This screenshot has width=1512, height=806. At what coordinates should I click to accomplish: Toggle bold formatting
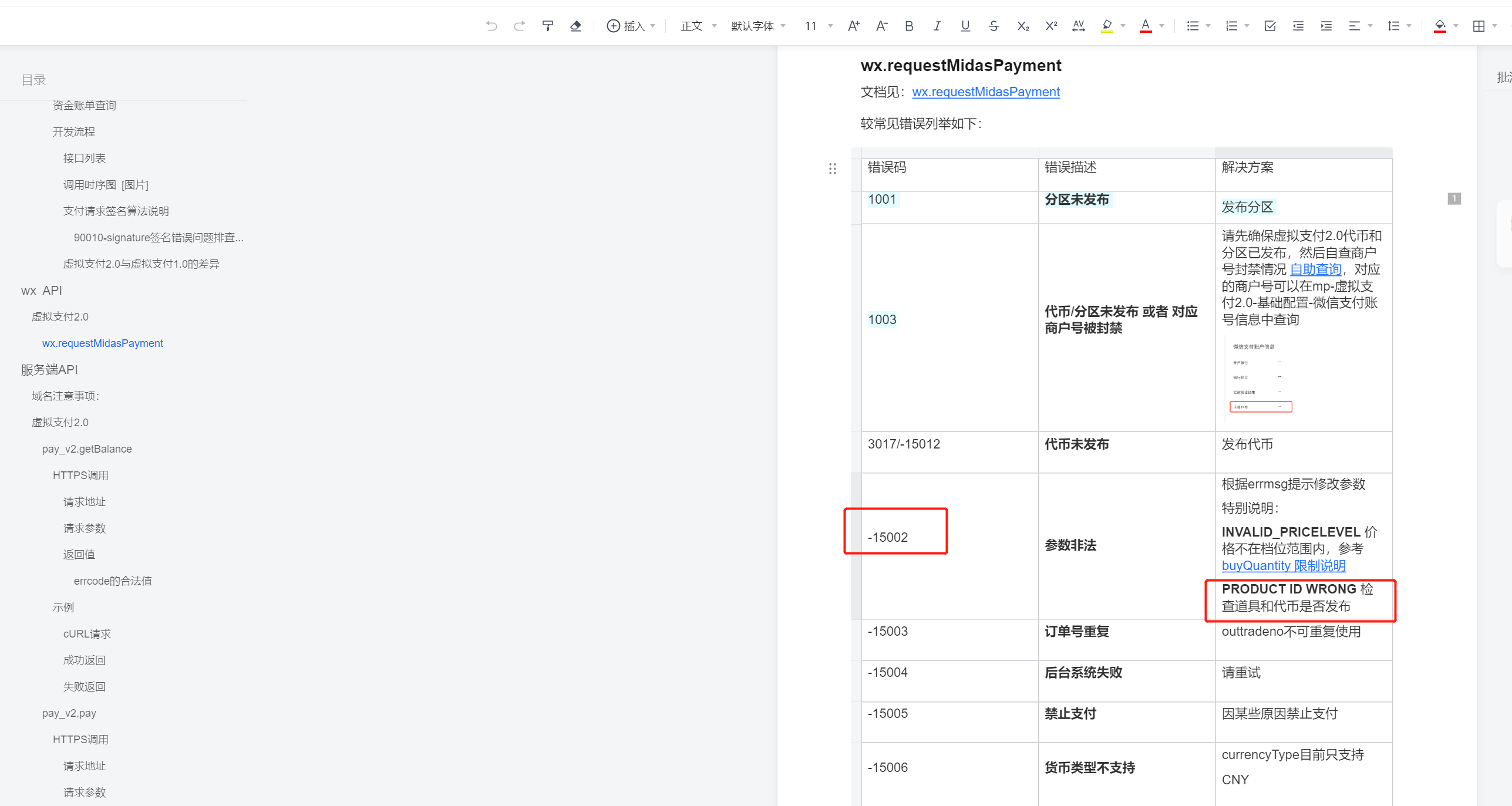(x=909, y=26)
